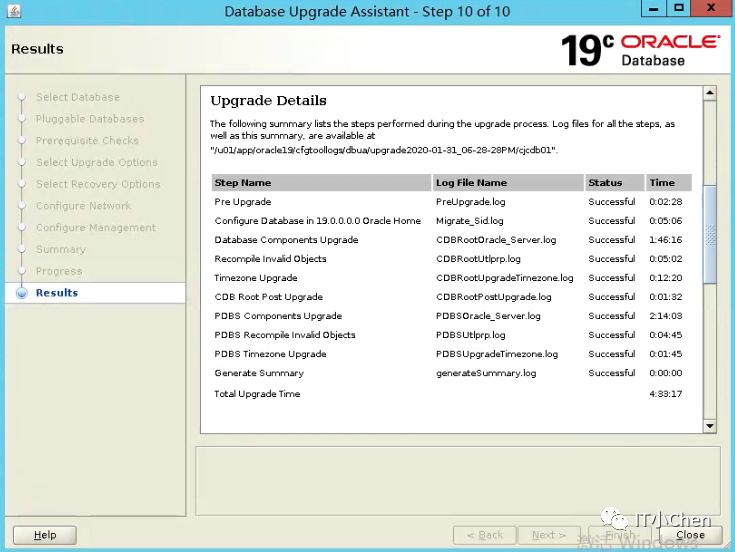
Task: Click the Time column header
Action: 669,183
